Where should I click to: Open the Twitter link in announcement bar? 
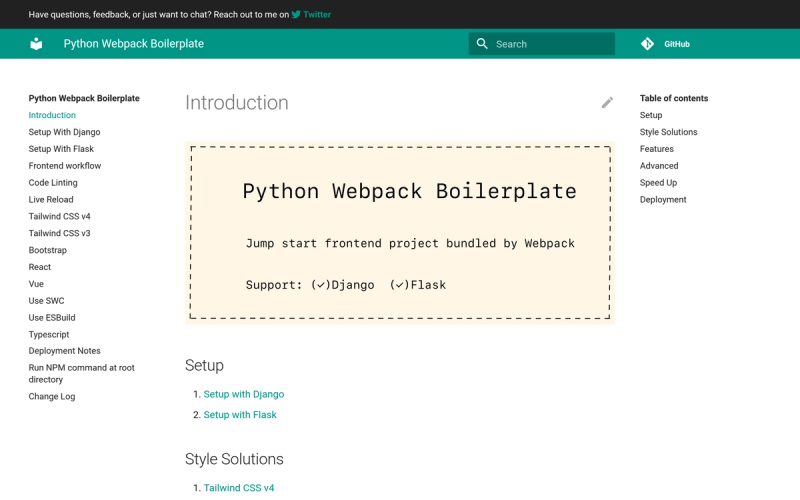[317, 15]
